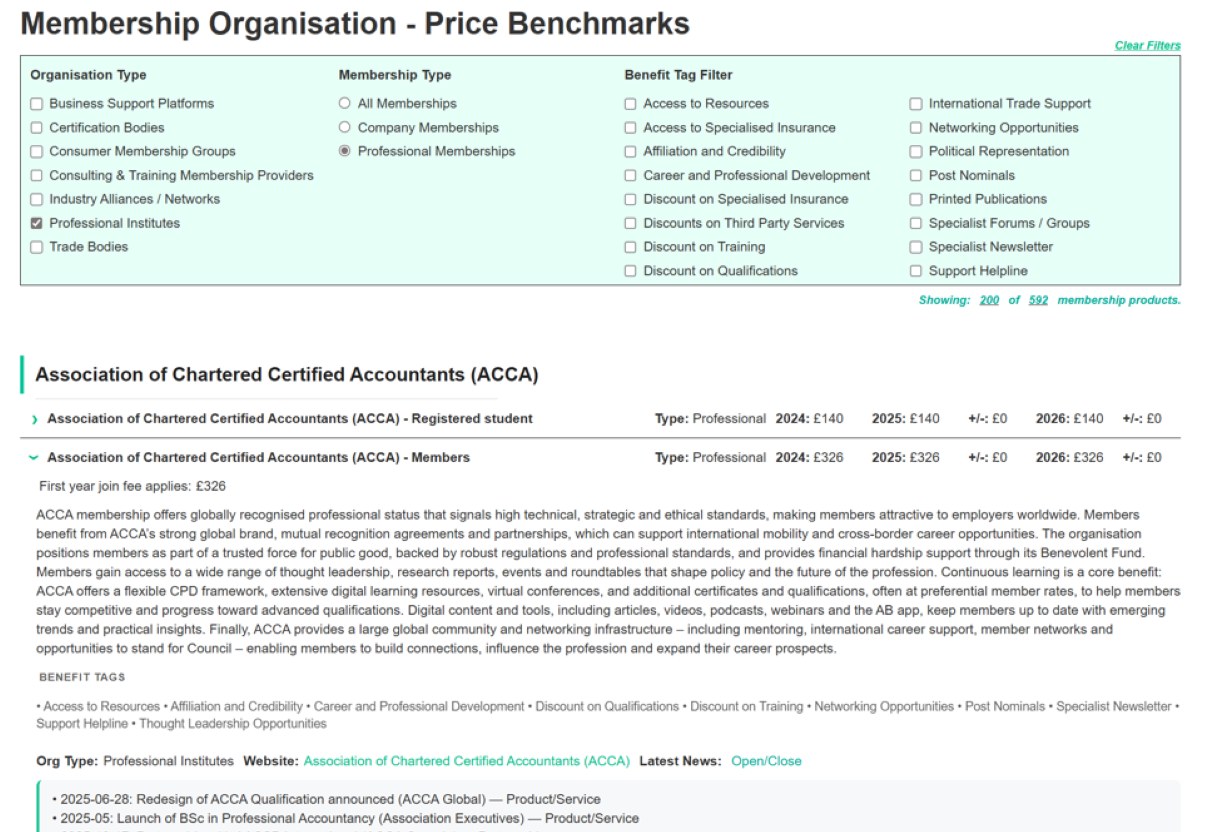Tick the Consumer Membership Groups checkbox
Image resolution: width=1216 pixels, height=832 pixels.
click(x=37, y=152)
